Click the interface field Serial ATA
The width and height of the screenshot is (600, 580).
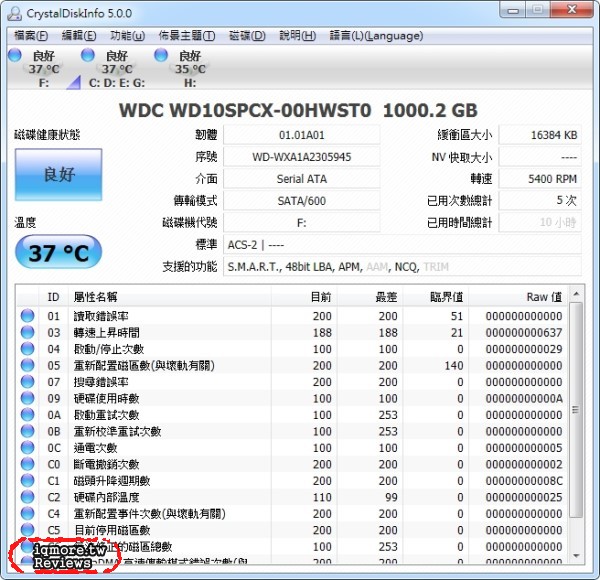[x=302, y=179]
